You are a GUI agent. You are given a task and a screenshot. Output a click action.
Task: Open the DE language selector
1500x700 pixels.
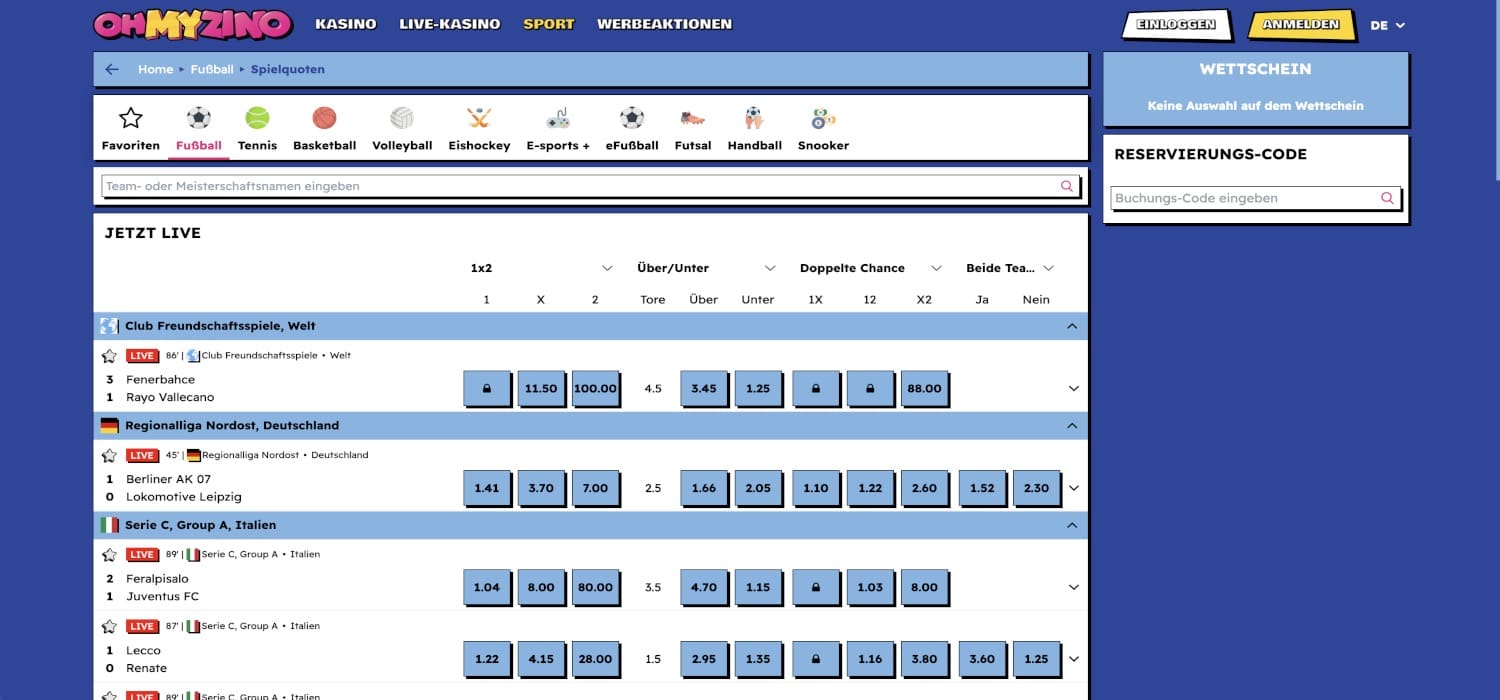coord(1388,26)
